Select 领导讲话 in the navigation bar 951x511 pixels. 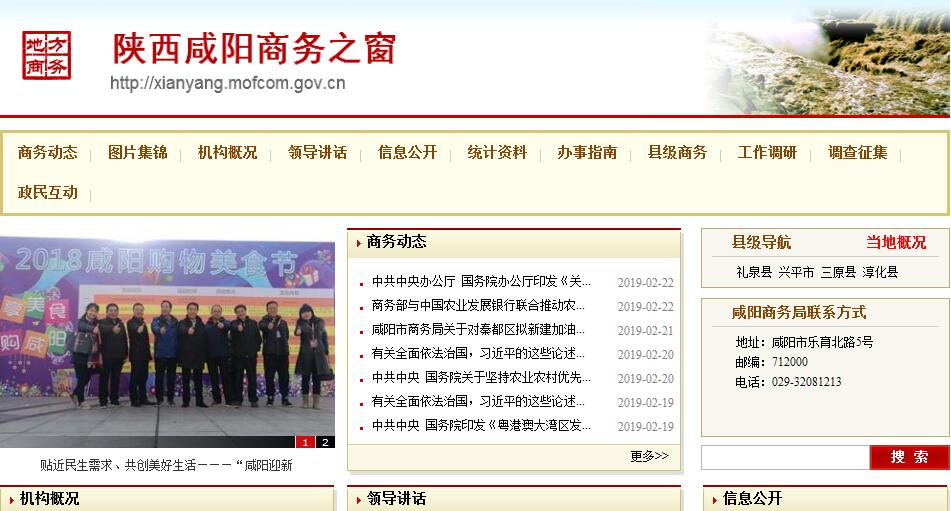(317, 152)
